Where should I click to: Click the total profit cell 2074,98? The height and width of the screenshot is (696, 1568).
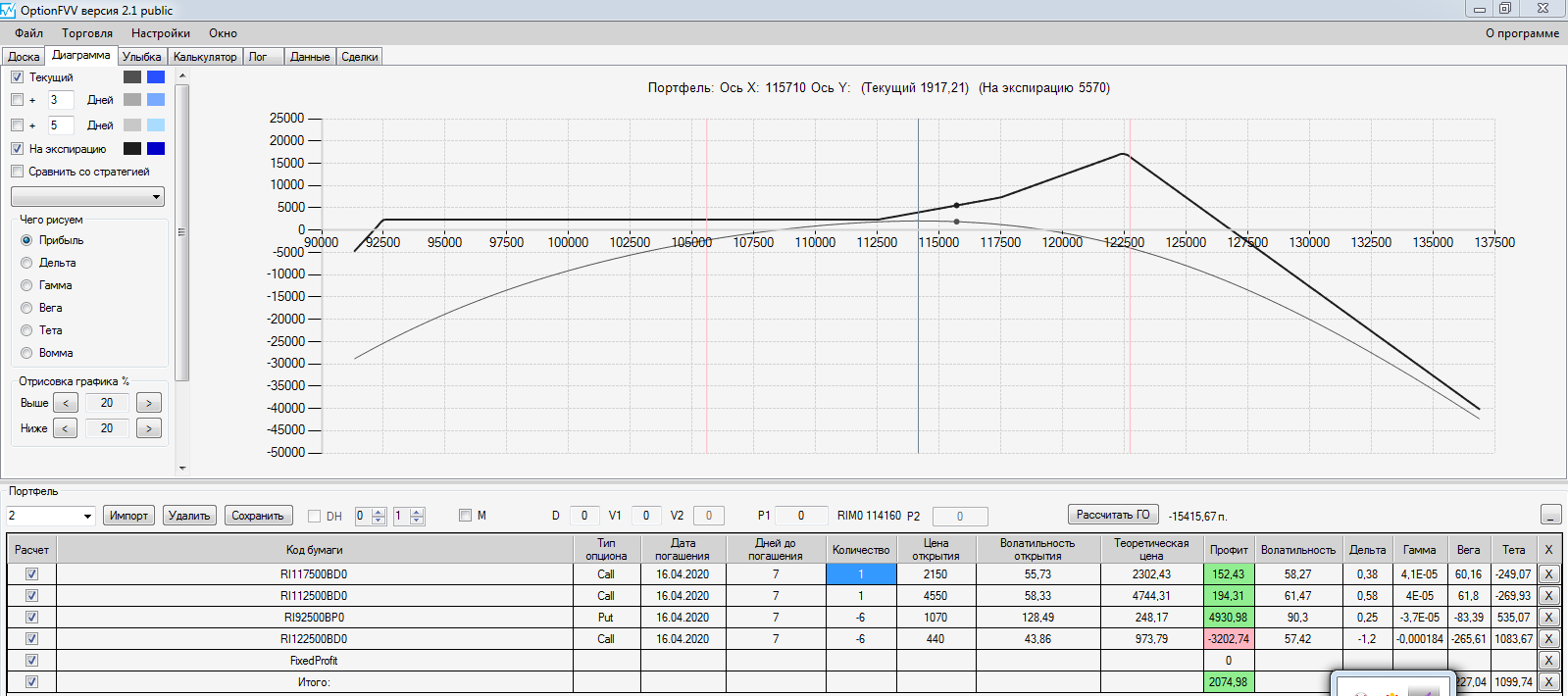(x=1229, y=682)
